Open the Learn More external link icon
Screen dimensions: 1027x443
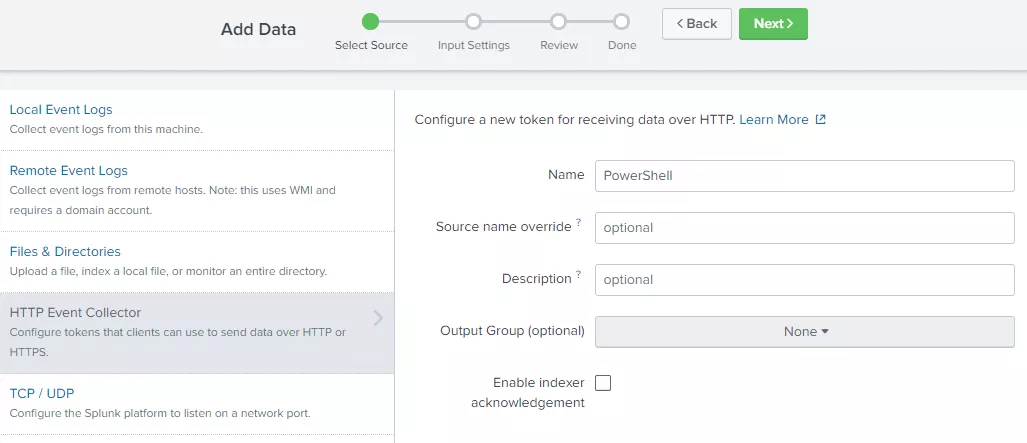(x=821, y=120)
